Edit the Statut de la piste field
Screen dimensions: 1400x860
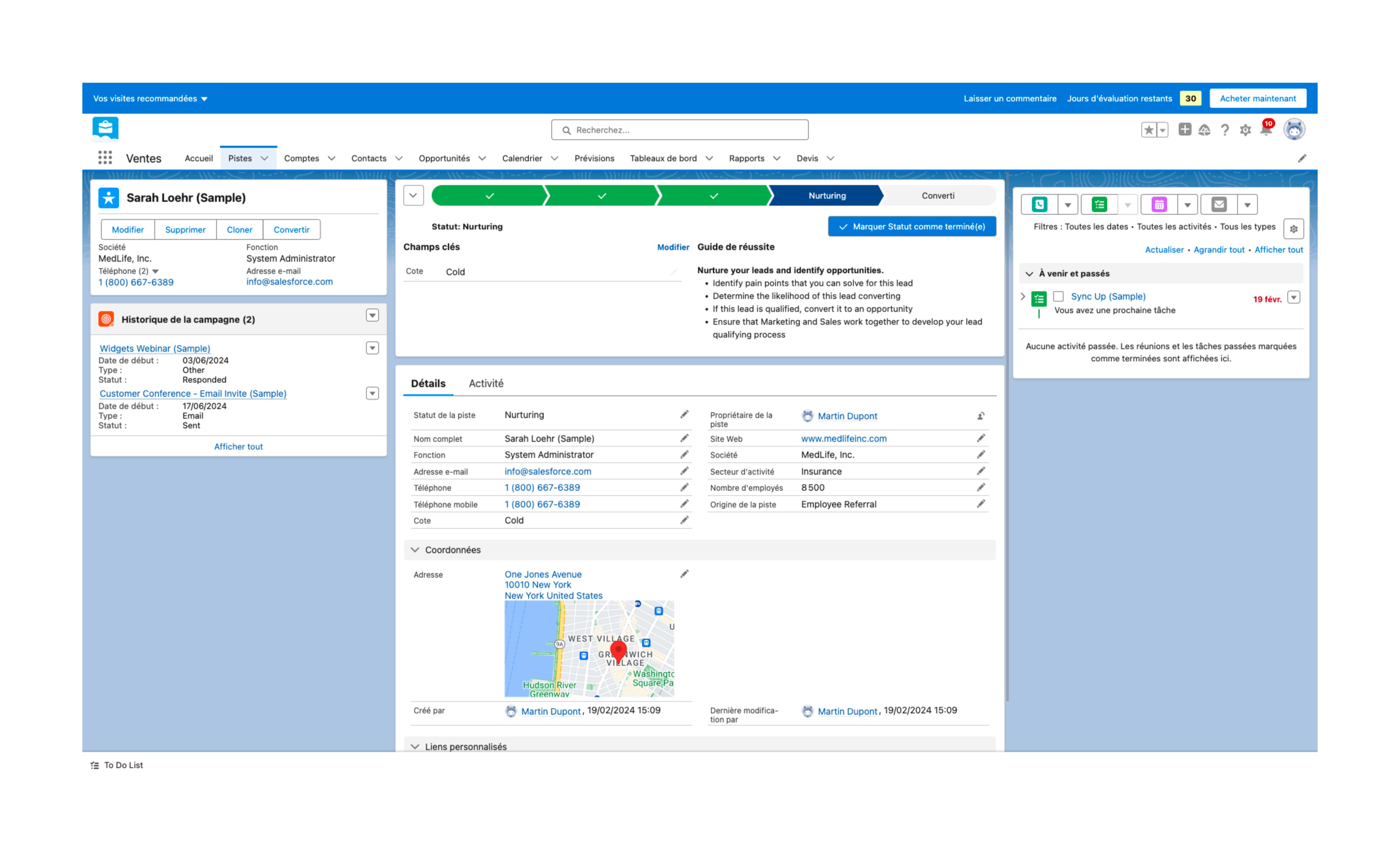click(684, 415)
